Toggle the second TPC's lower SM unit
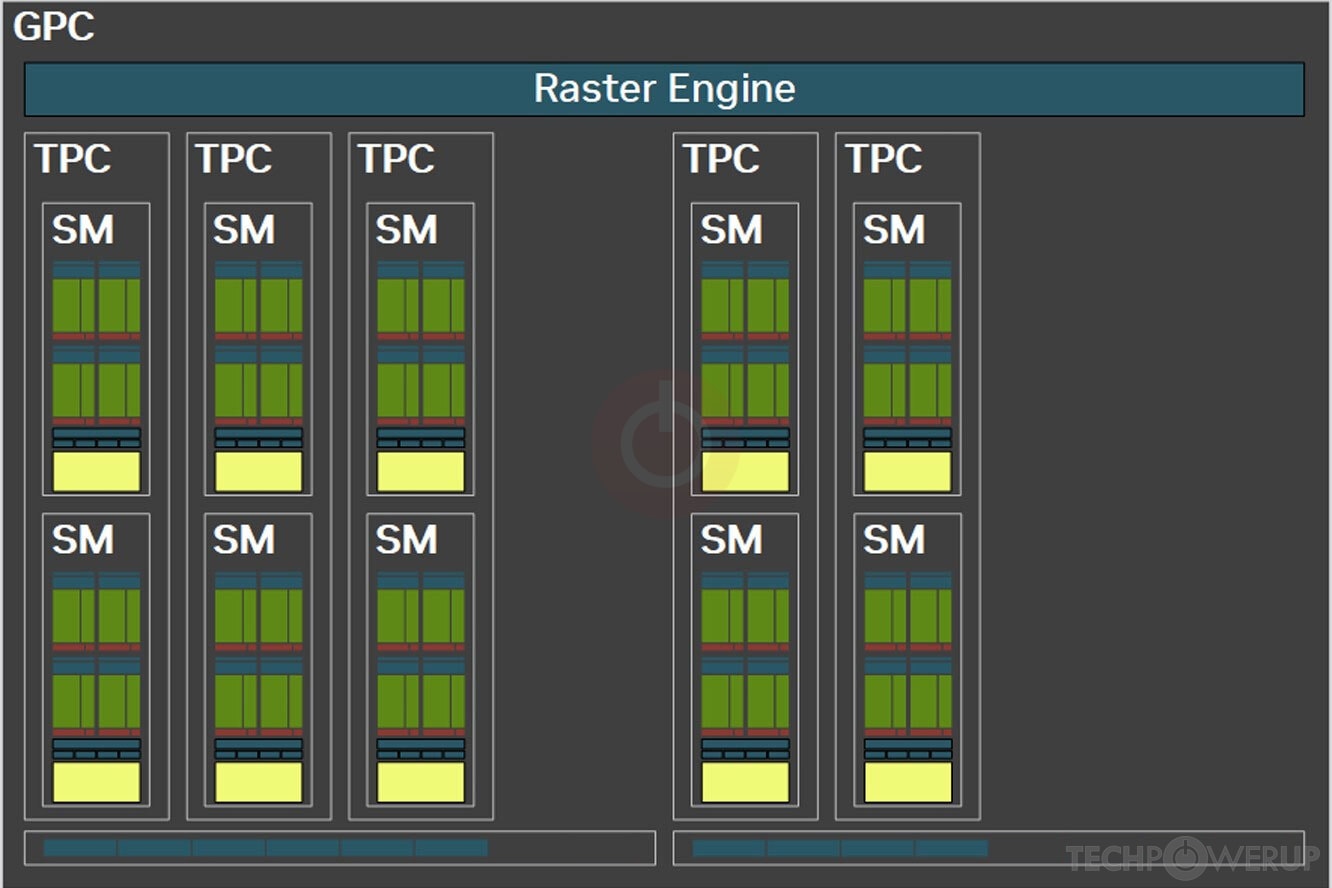Screen dimensions: 1332x888 pyautogui.click(x=256, y=660)
